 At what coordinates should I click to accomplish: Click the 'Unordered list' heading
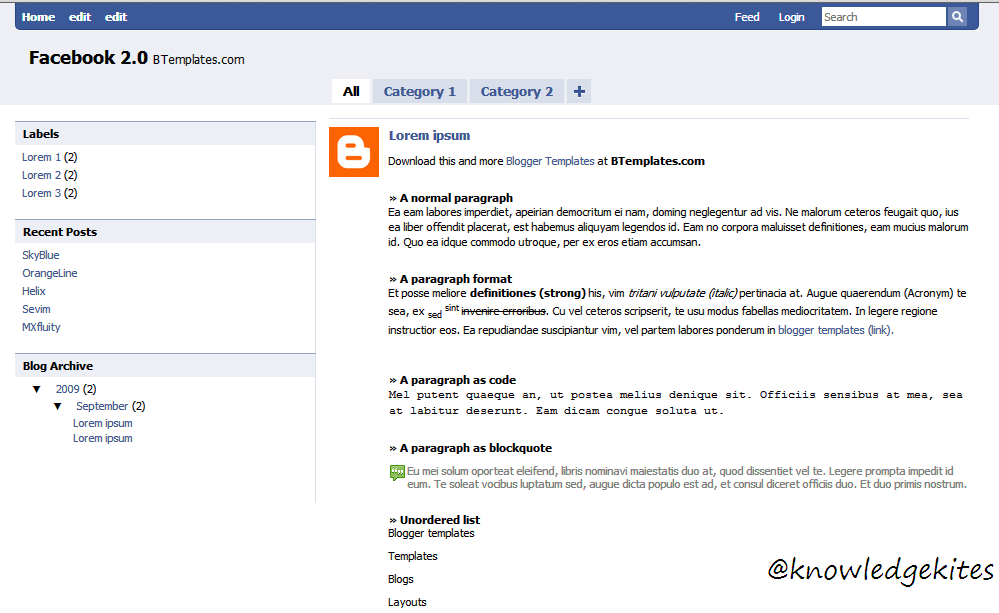coord(435,521)
